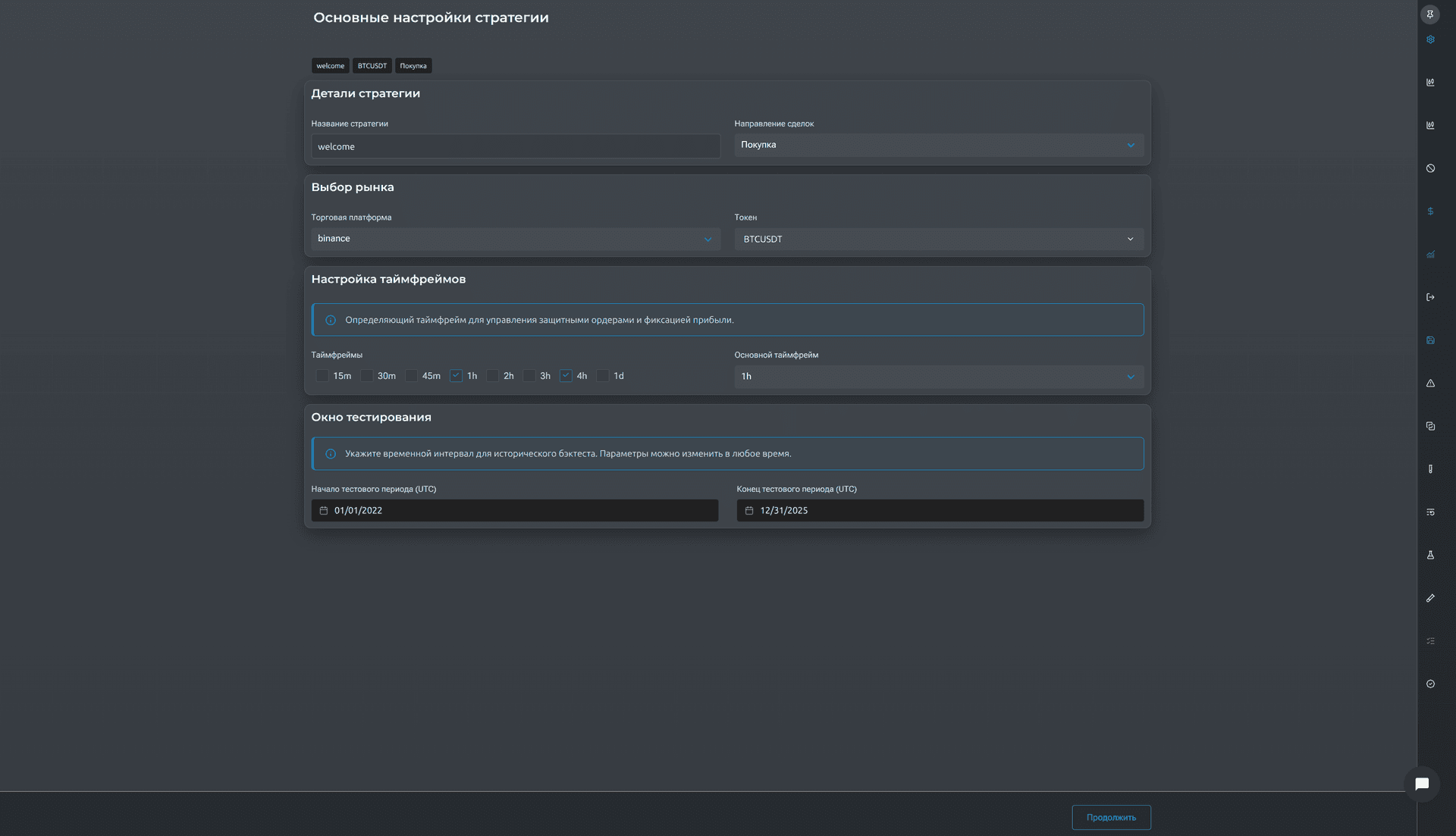Image resolution: width=1456 pixels, height=836 pixels.
Task: Click the ban (crossed circle) sidebar icon
Action: click(x=1430, y=168)
